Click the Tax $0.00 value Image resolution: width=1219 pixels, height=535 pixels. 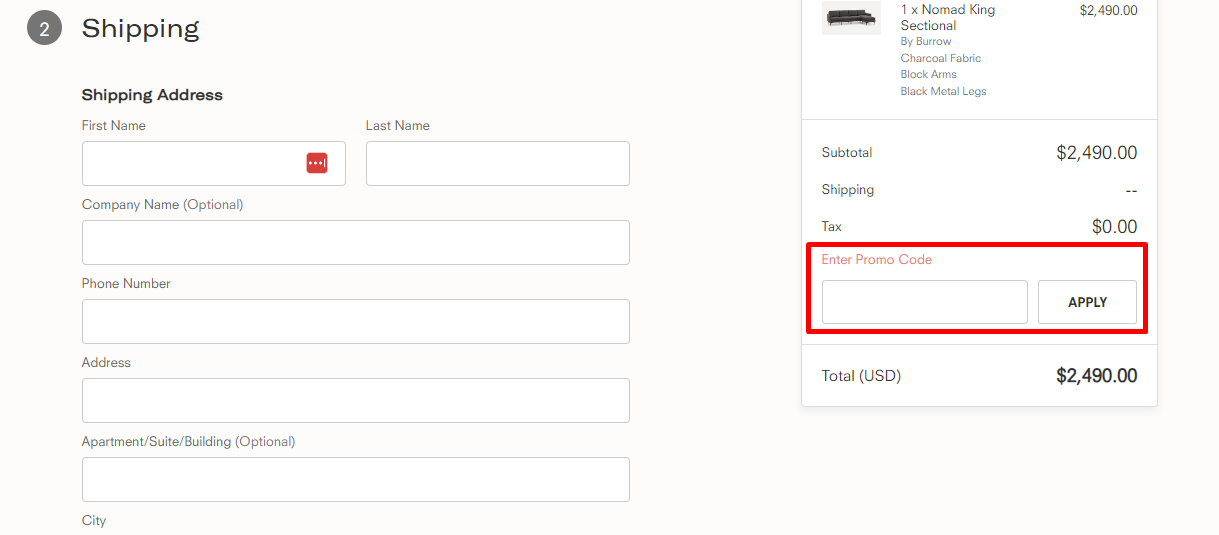pyautogui.click(x=1115, y=227)
